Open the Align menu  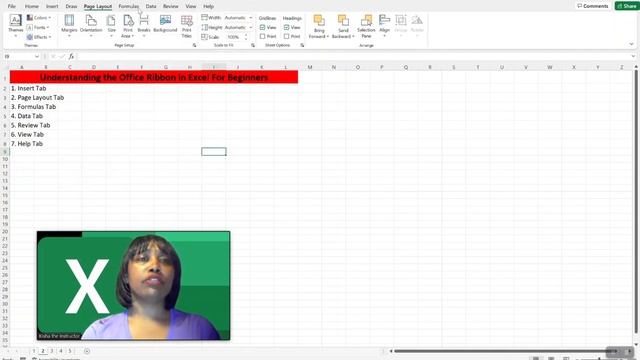pyautogui.click(x=384, y=25)
